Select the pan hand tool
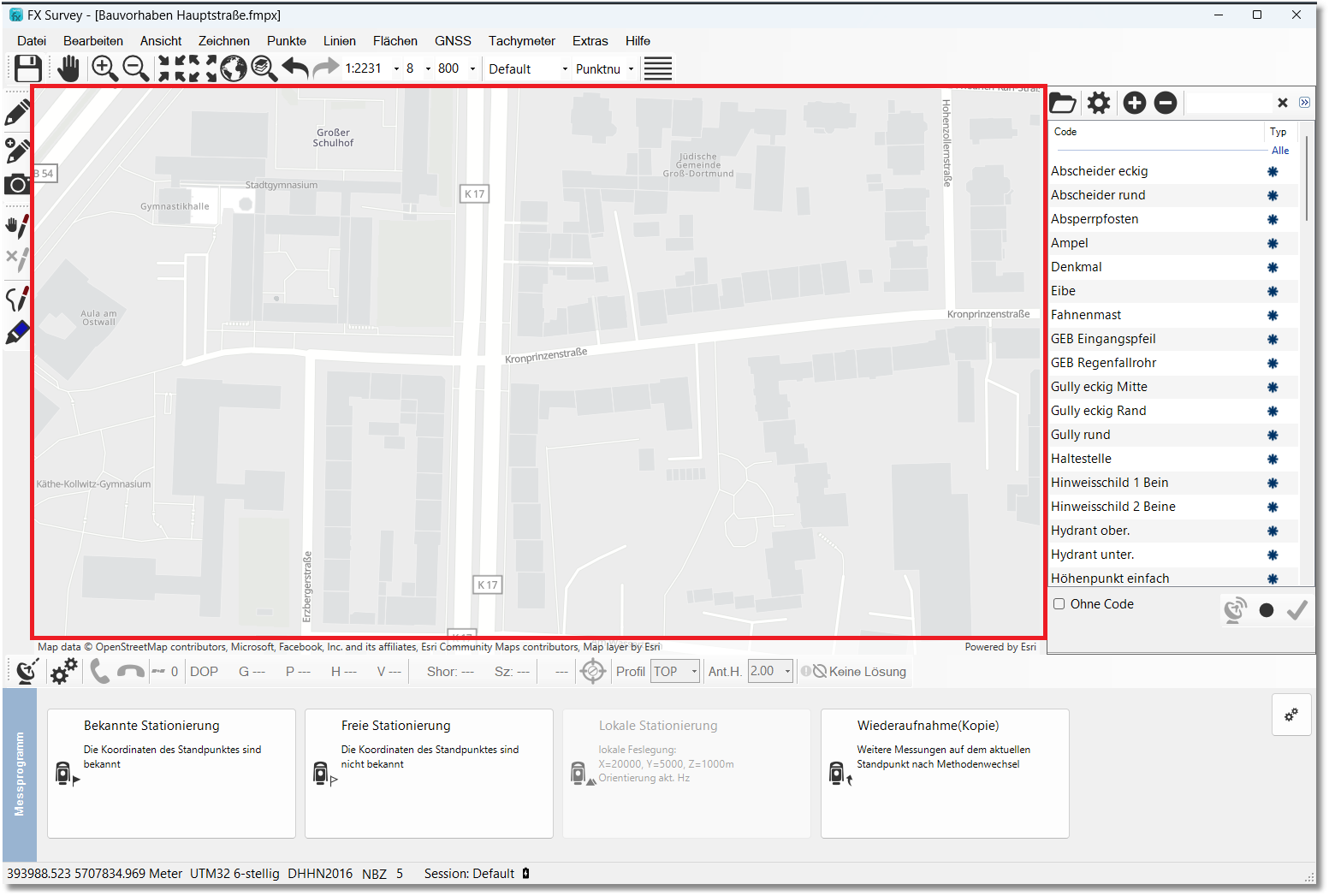 pos(68,68)
